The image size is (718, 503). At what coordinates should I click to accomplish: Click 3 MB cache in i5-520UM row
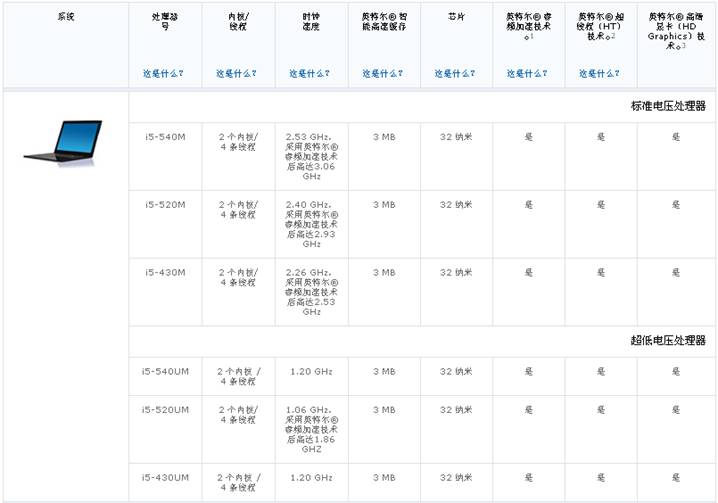[x=384, y=410]
